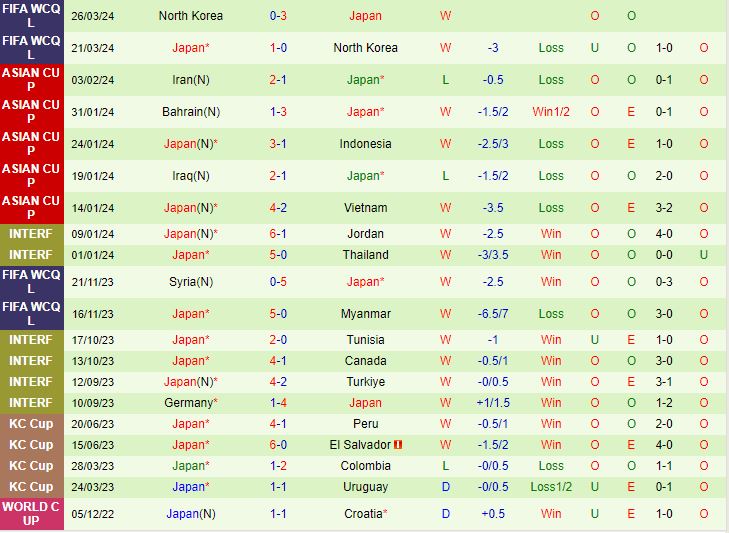729x533 pixels.
Task: Click the Bahrain(N) home team
Action: [x=190, y=112]
